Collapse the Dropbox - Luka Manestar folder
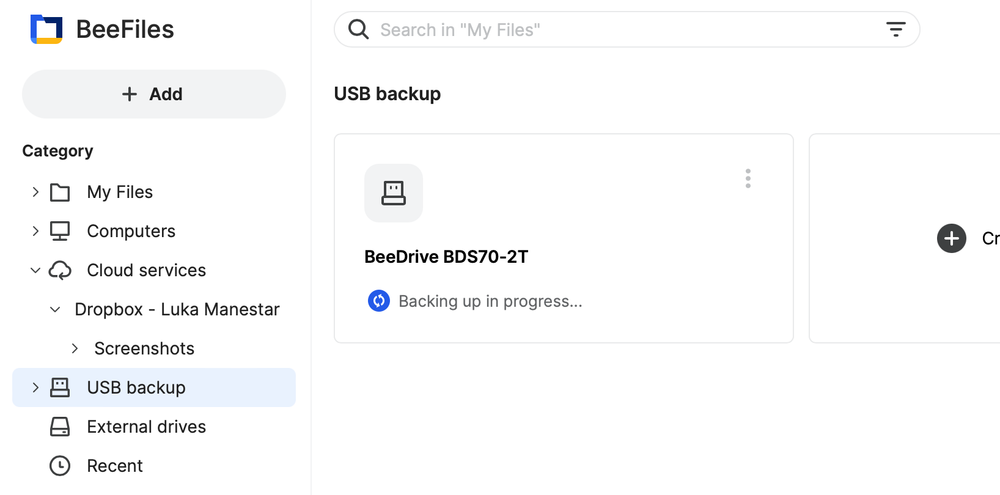 tap(55, 309)
